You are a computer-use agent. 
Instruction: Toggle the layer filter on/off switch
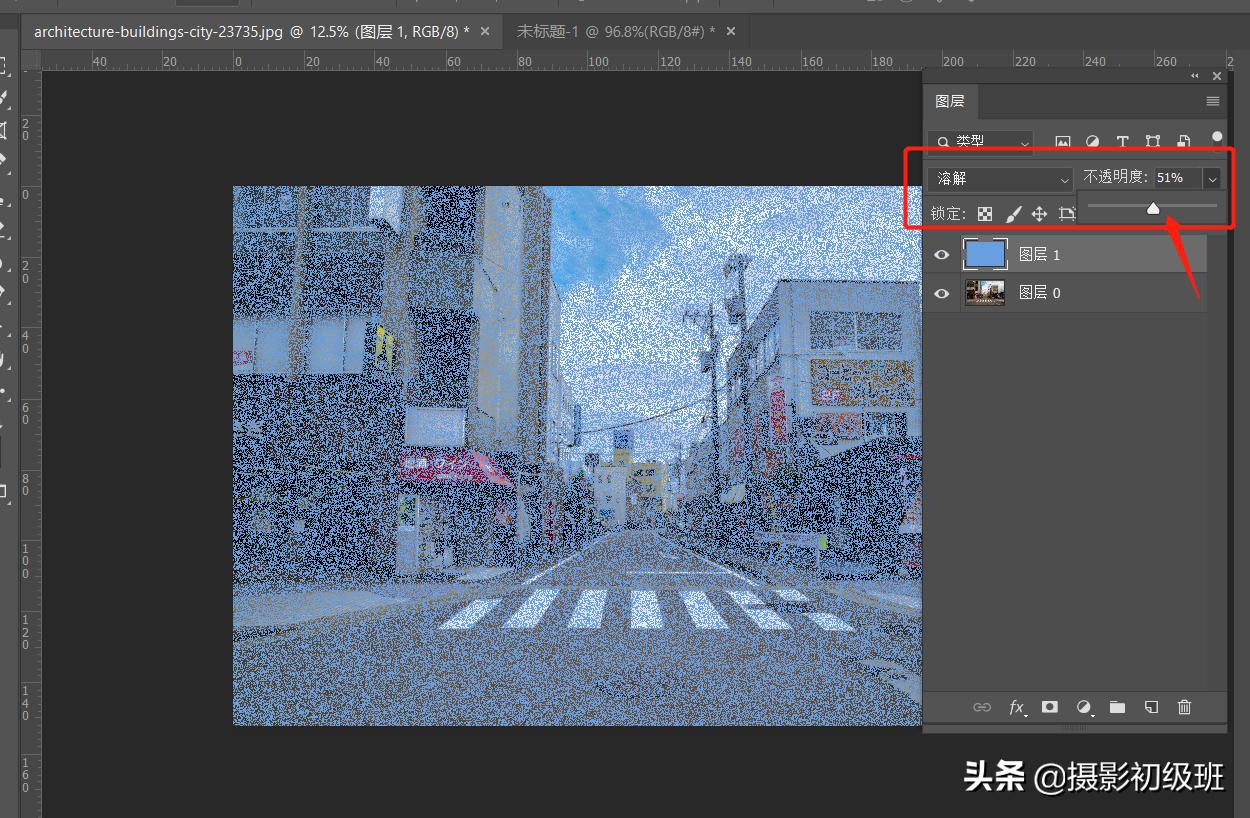click(x=1216, y=137)
